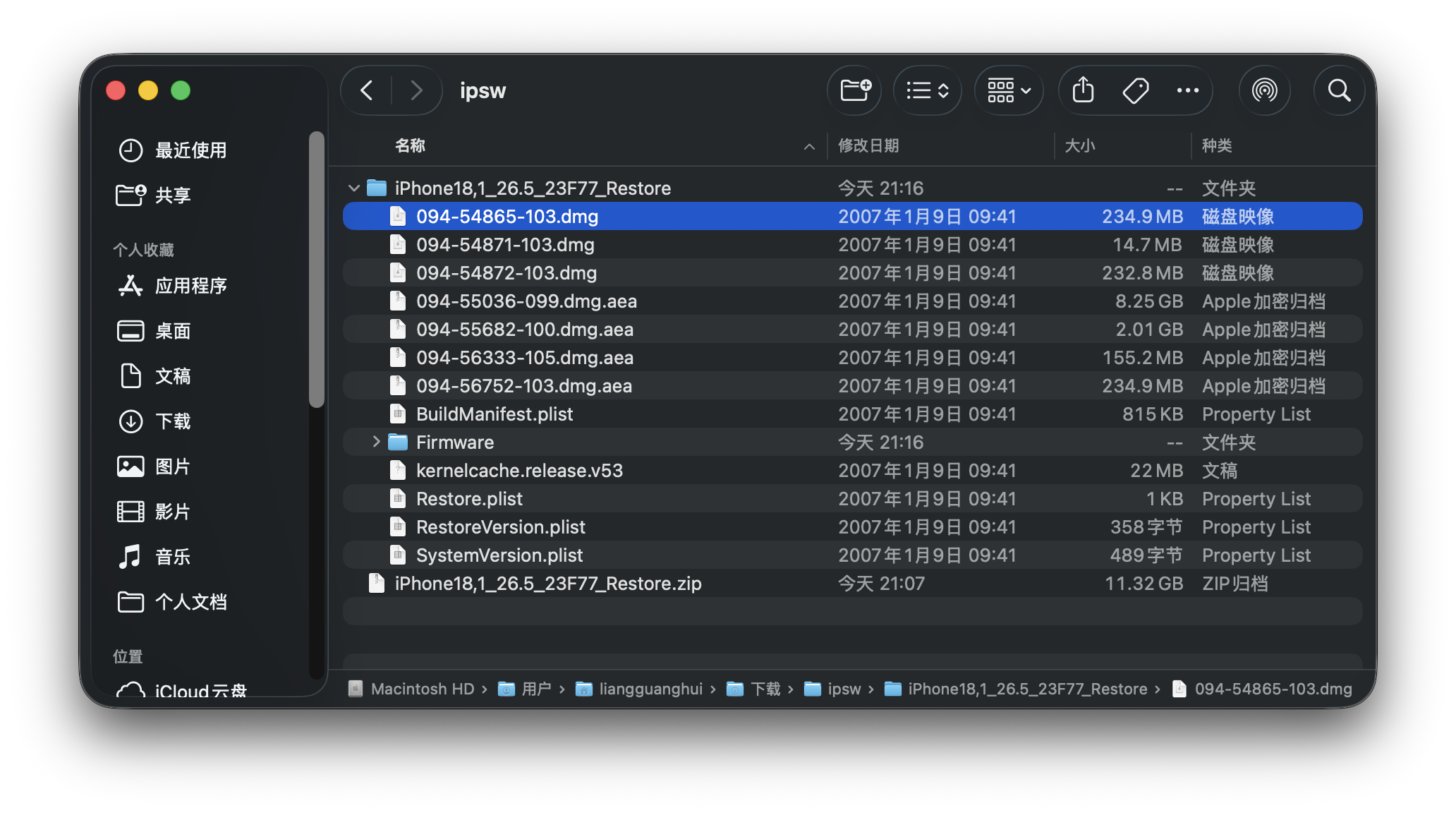
Task: Select the iPhone18,1_26.5_23F77_Restore folder row
Action: point(852,188)
